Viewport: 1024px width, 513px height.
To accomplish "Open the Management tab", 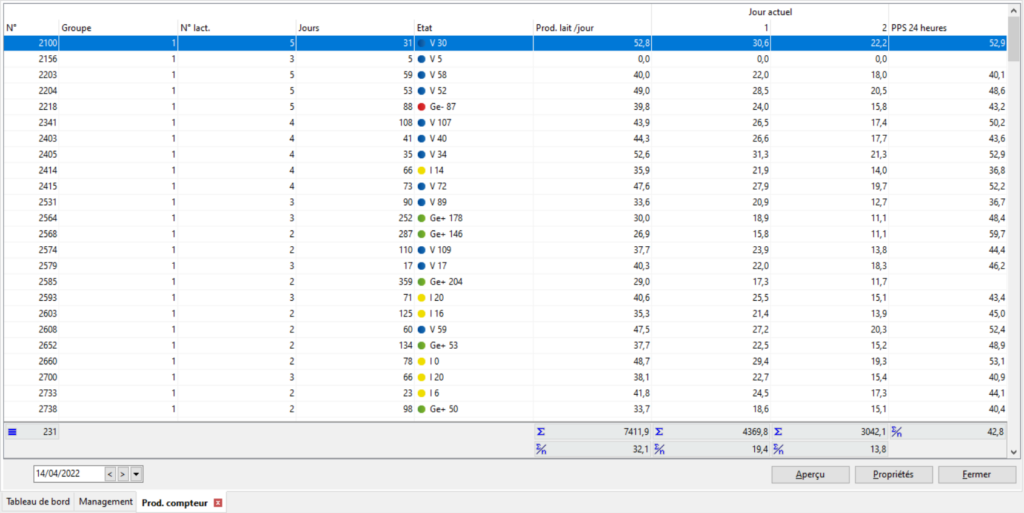I will click(106, 502).
